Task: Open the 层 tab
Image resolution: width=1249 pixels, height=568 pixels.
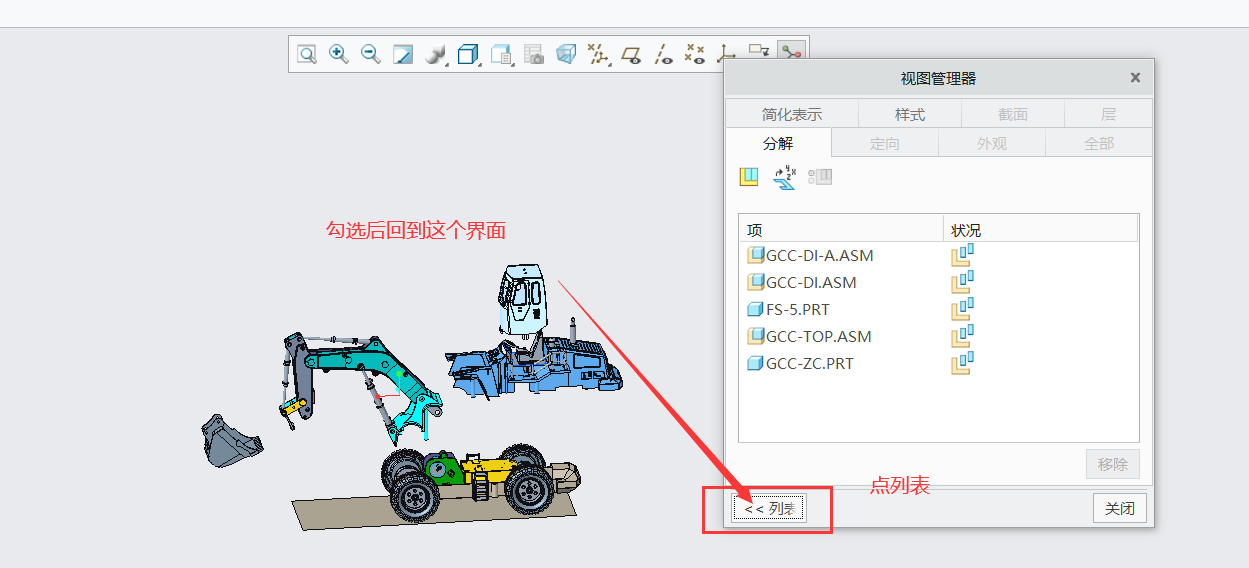Action: click(x=1108, y=114)
